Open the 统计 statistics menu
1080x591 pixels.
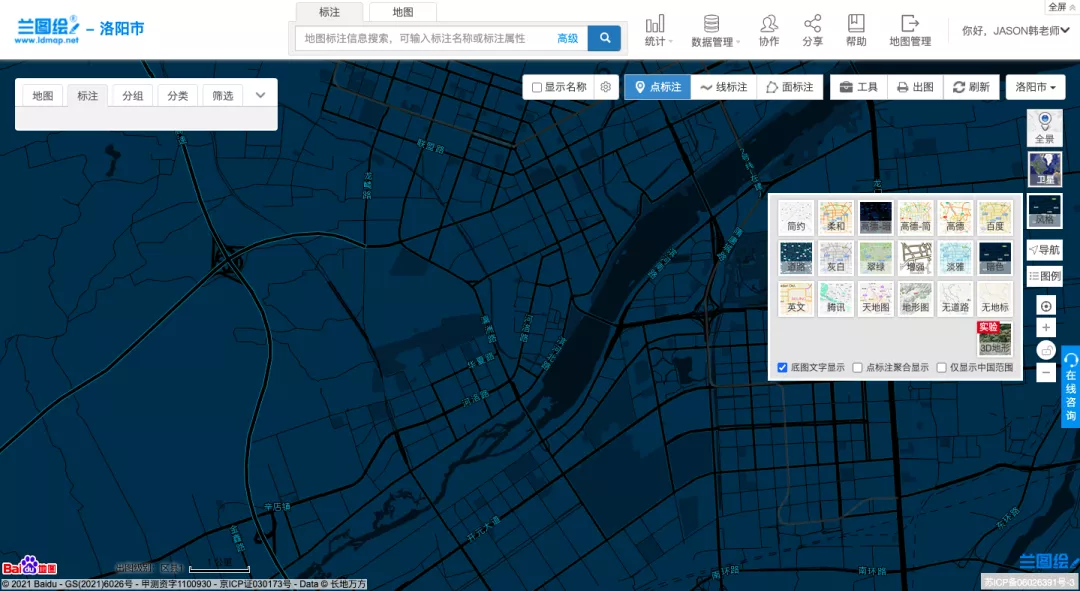click(x=658, y=31)
